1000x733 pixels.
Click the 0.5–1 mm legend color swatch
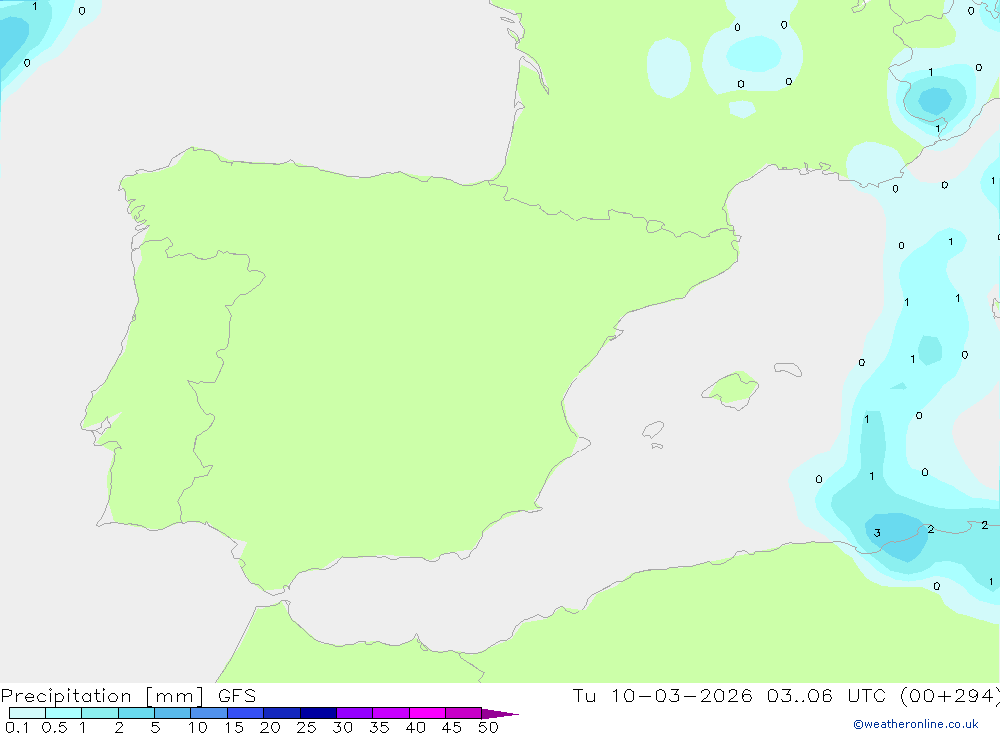[64, 713]
